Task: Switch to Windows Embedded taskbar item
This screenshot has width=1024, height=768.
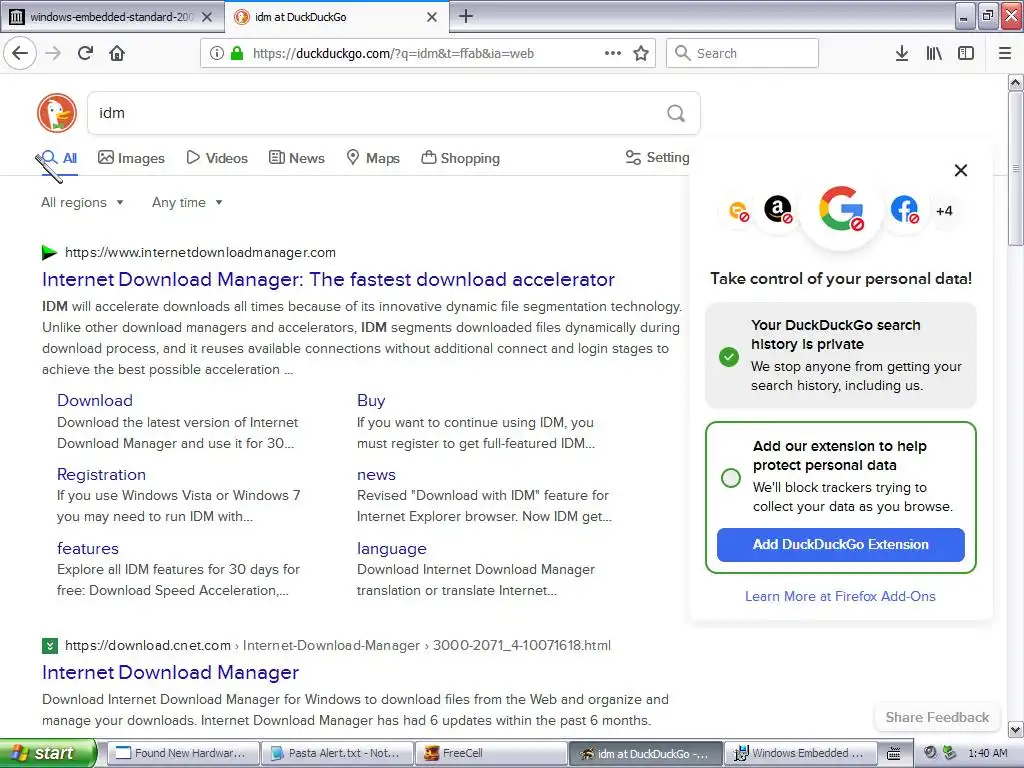Action: 801,753
